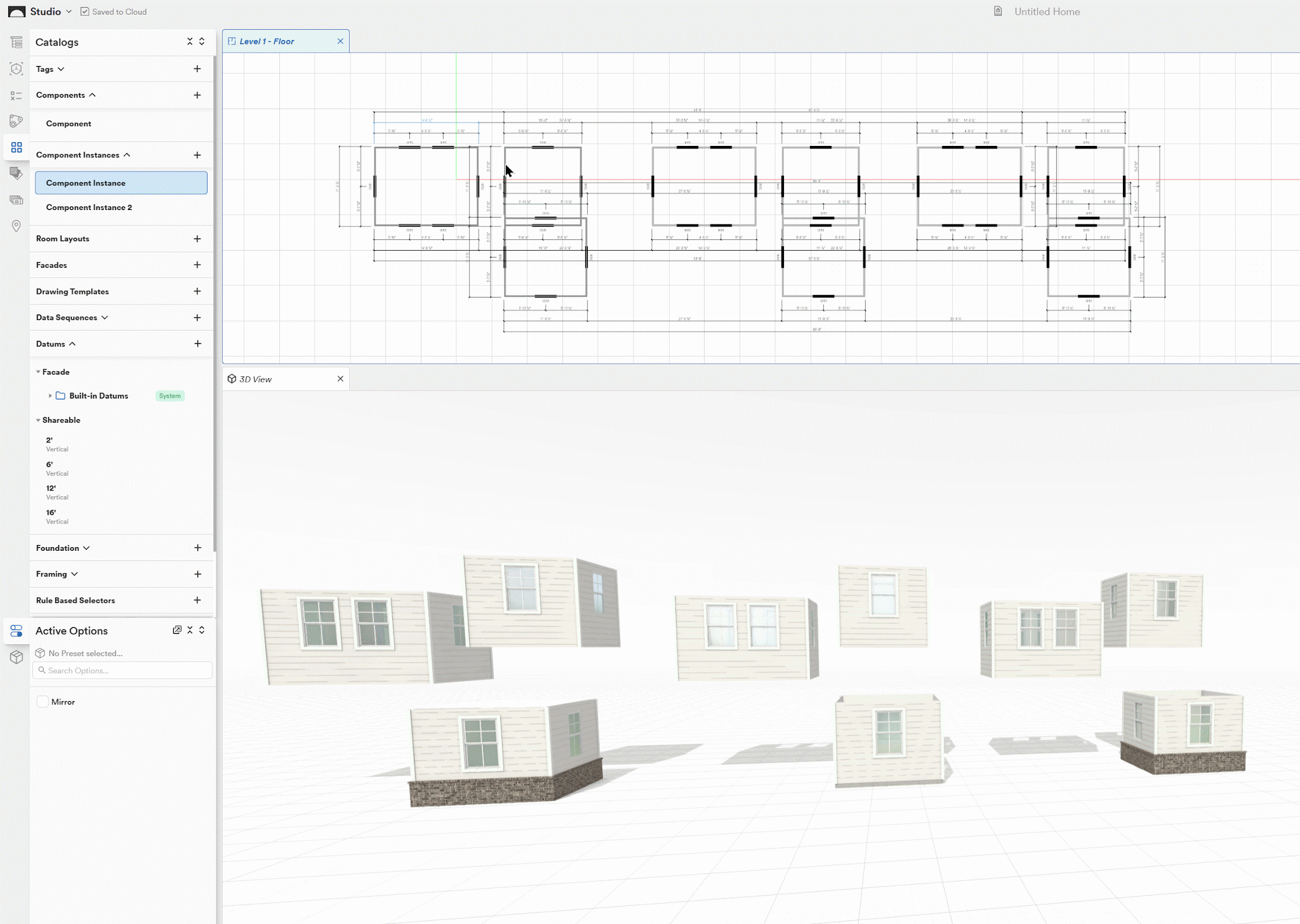This screenshot has height=924, width=1300.
Task: Click the grid-shaped Catalogs sidebar icon
Action: tap(17, 147)
